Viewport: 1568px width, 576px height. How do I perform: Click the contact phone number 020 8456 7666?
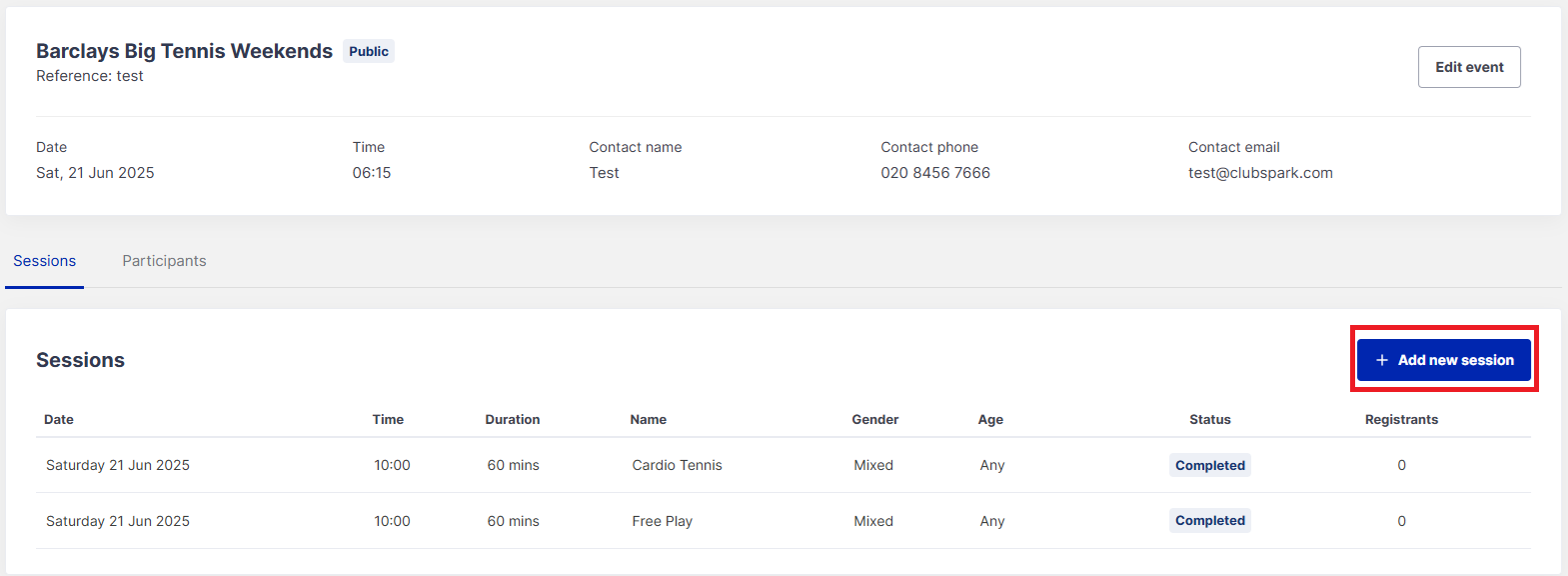pyautogui.click(x=935, y=173)
